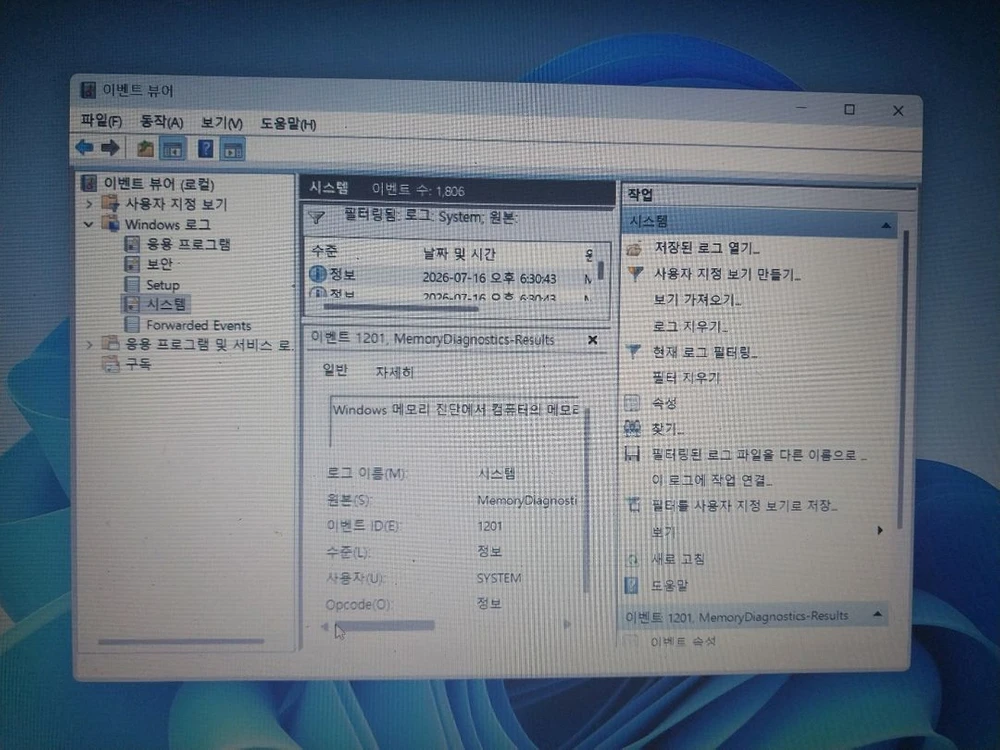Click the 구독 subscriptions icon
The width and height of the screenshot is (1000, 750).
[x=110, y=364]
